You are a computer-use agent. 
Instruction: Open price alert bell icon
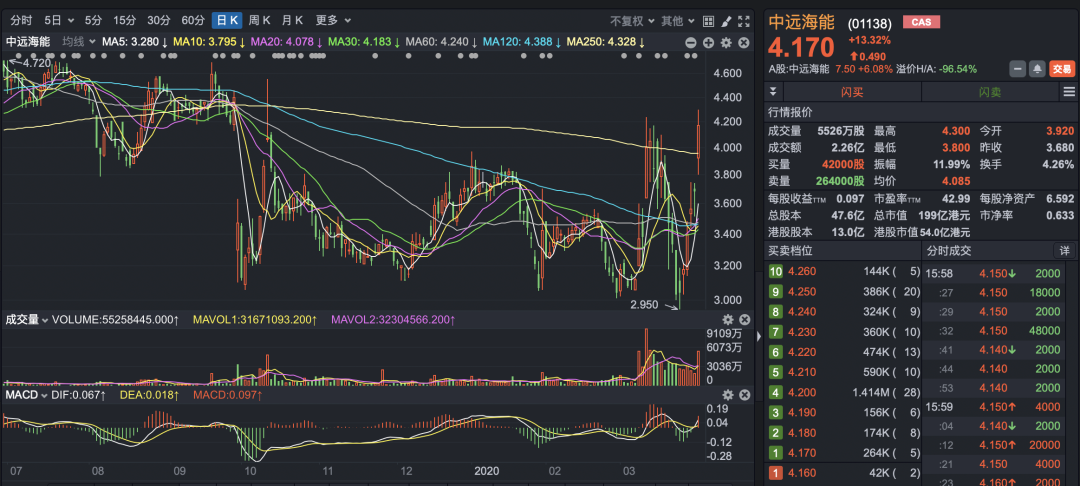pos(1037,69)
